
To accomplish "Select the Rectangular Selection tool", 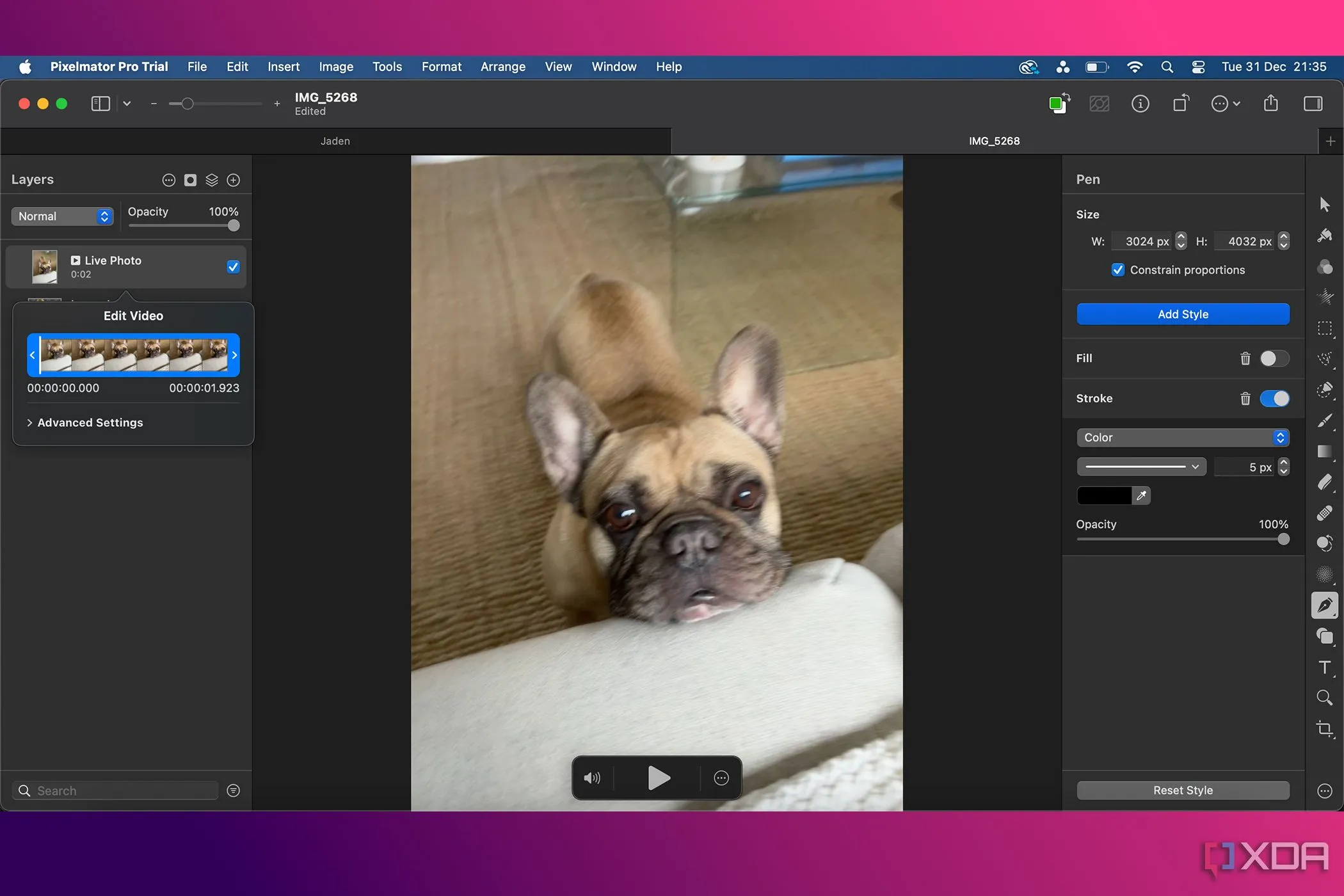I will coord(1325,328).
